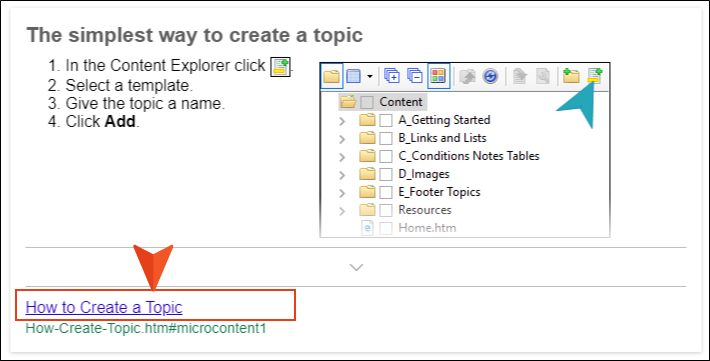
Task: Select D_Images folder label
Action: tap(424, 174)
